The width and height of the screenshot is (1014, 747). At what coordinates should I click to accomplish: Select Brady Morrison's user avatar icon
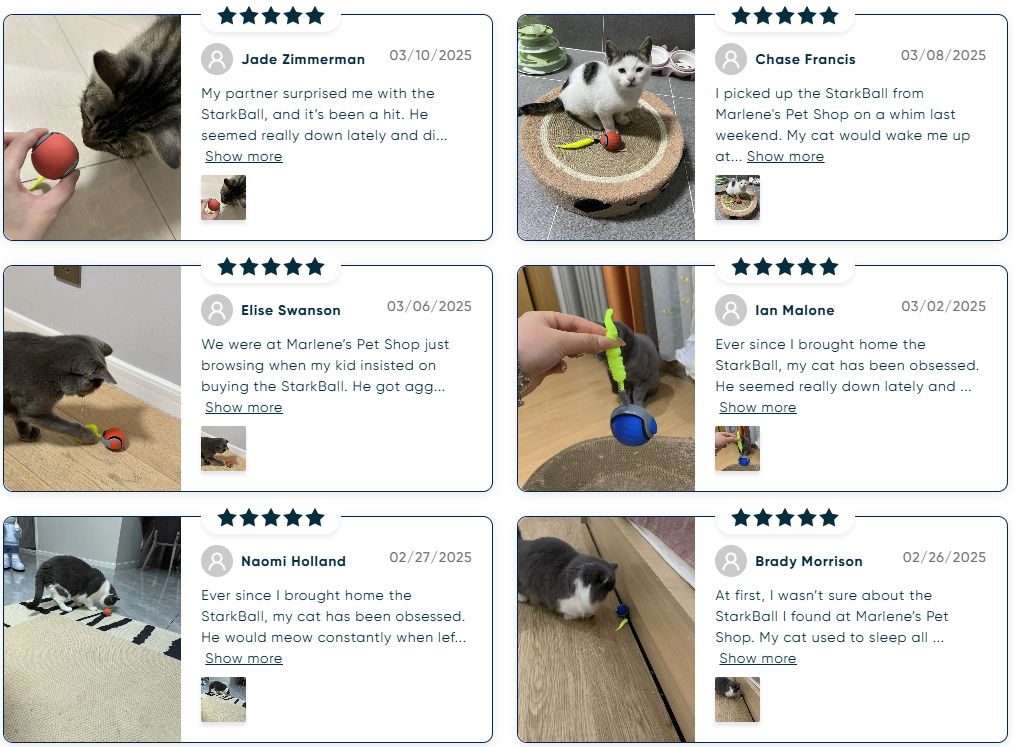[x=731, y=561]
